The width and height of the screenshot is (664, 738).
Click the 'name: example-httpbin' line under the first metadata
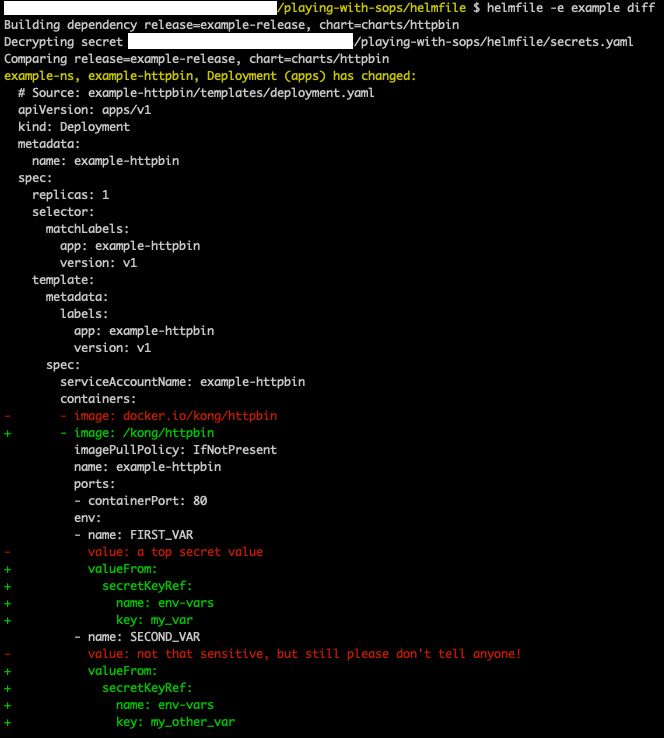(x=105, y=160)
